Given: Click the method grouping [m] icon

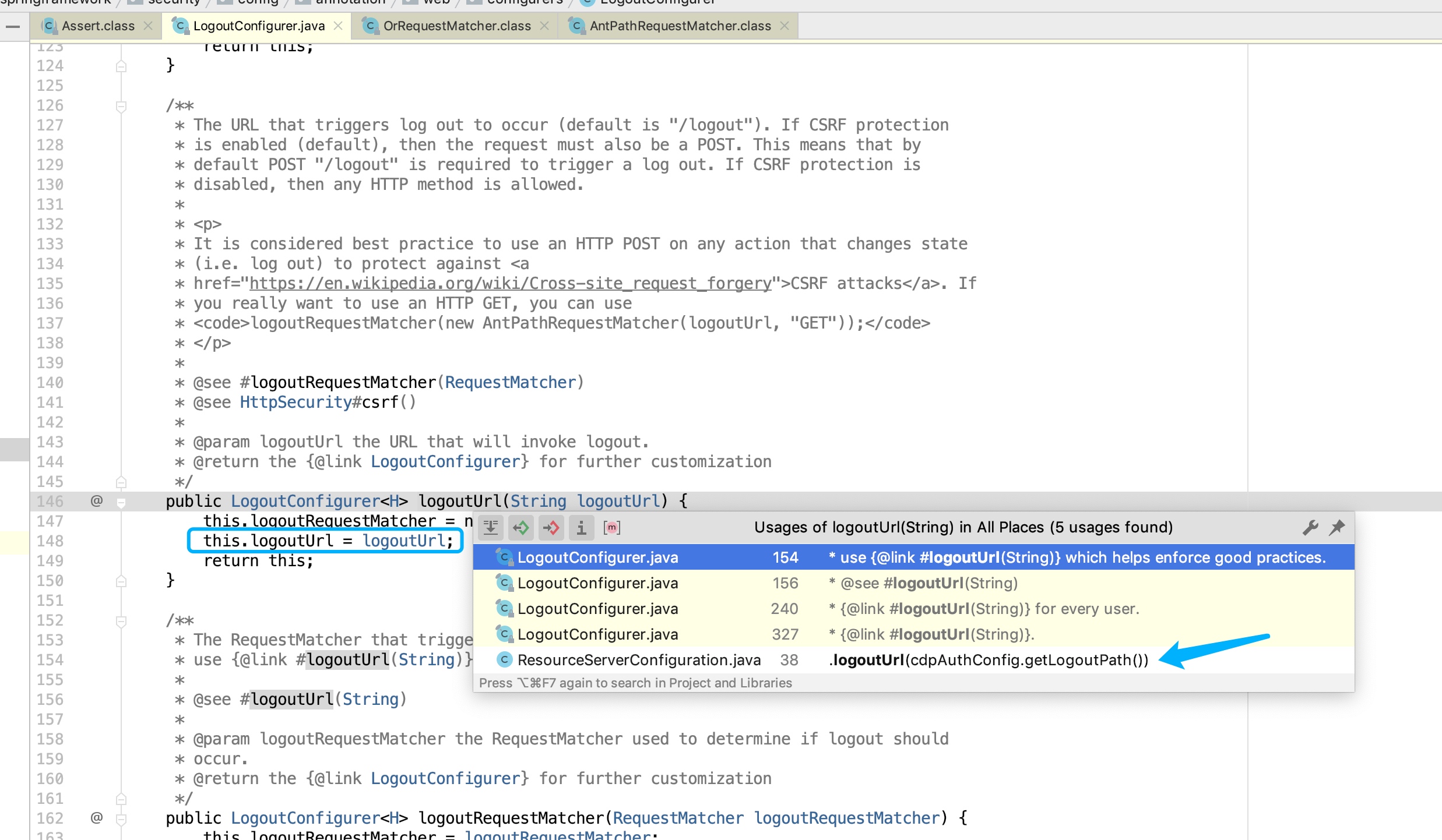Looking at the screenshot, I should coord(612,528).
